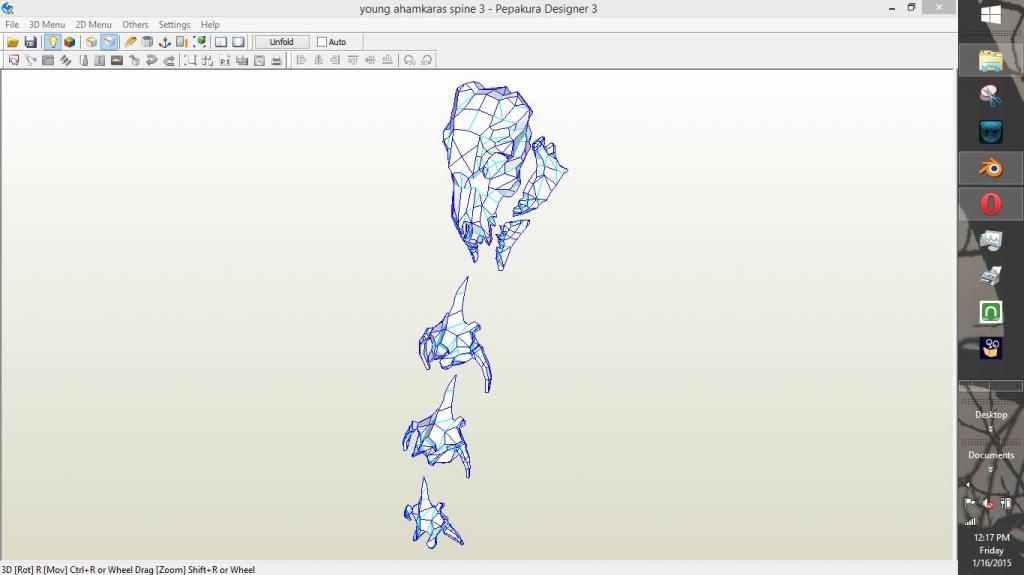The image size is (1024, 575).
Task: Switch to Opera browser in taskbar
Action: [x=991, y=204]
